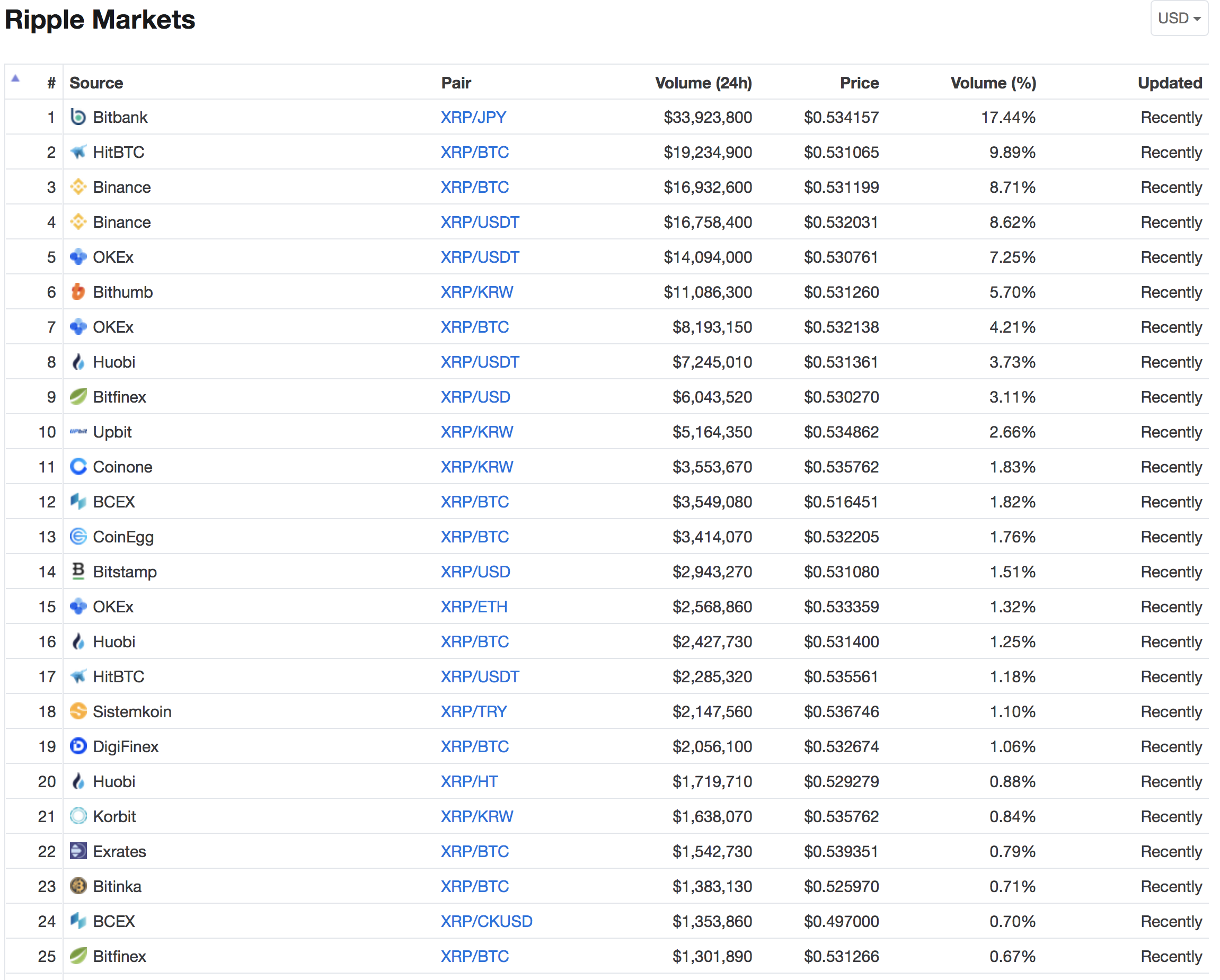The width and height of the screenshot is (1220, 980).
Task: Click Bitinka source name
Action: pos(117,886)
